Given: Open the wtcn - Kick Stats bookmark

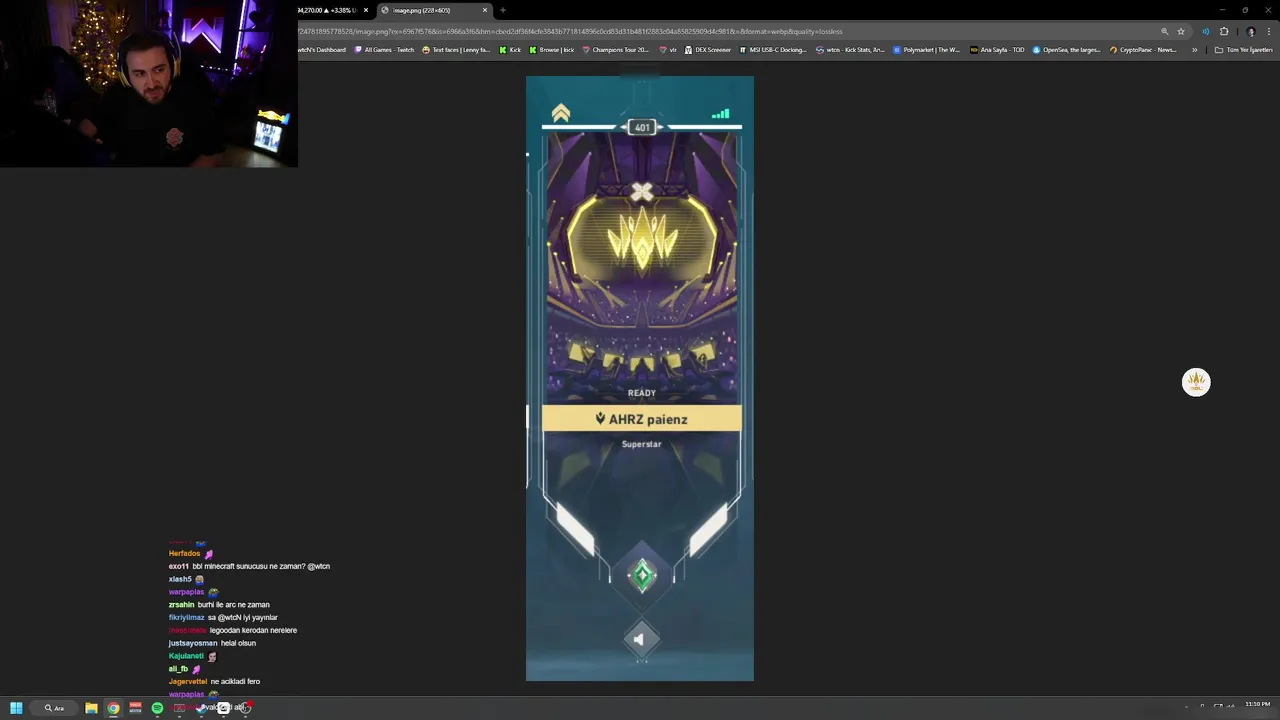Looking at the screenshot, I should tap(851, 50).
